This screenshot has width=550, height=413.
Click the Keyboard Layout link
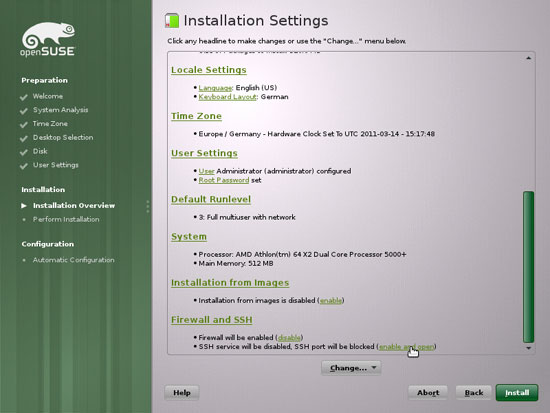point(227,97)
